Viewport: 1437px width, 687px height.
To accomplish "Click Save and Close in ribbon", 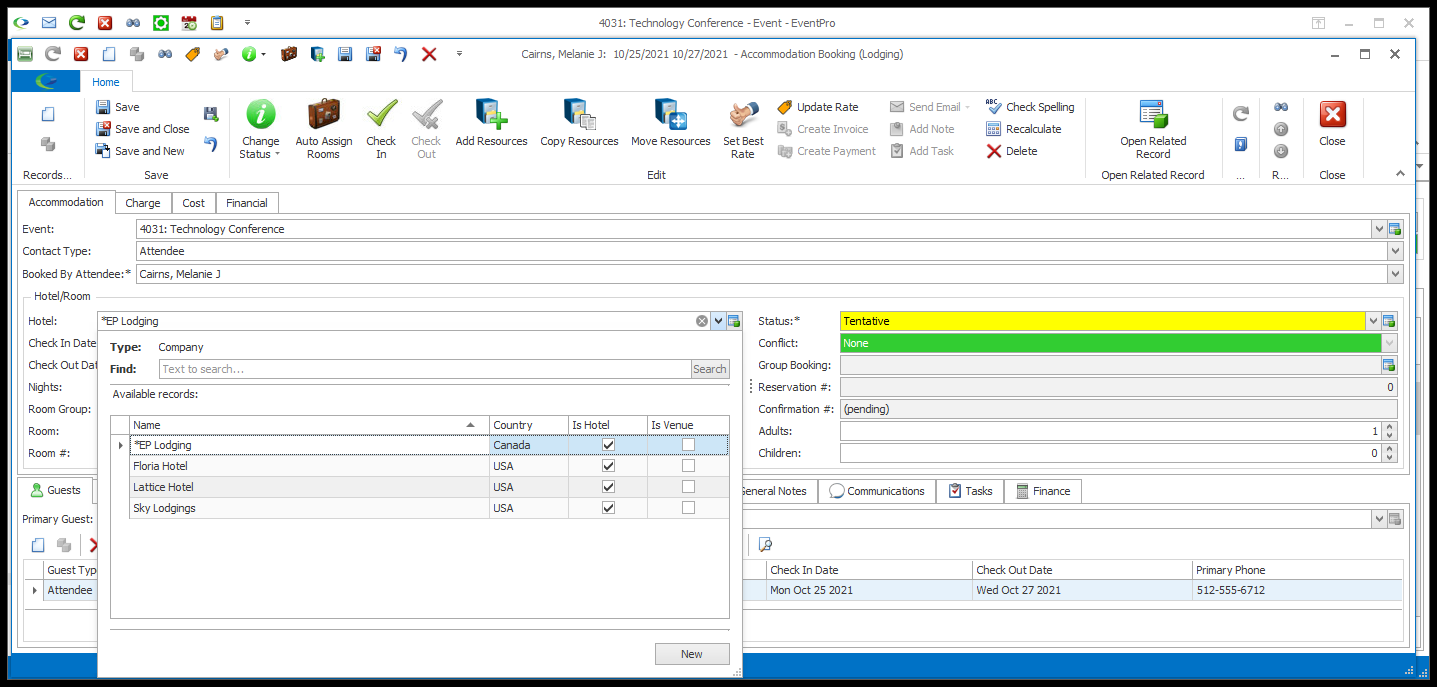I will tap(143, 129).
